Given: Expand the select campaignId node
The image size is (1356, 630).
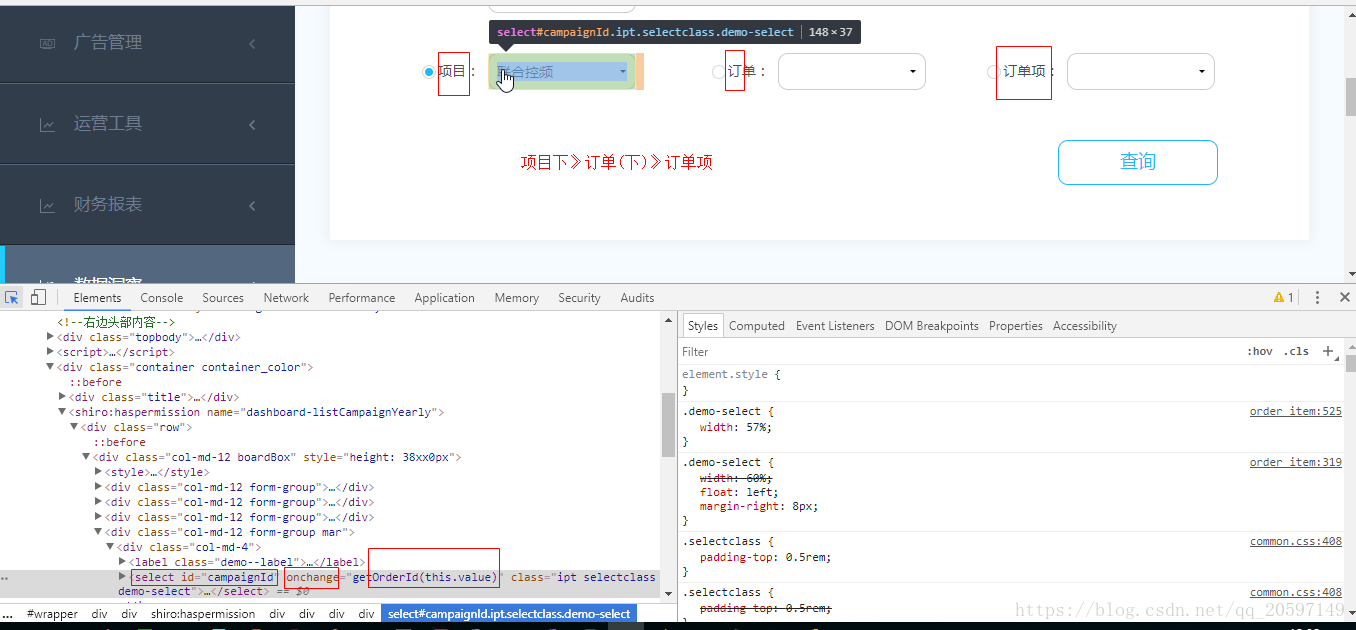Looking at the screenshot, I should point(122,577).
